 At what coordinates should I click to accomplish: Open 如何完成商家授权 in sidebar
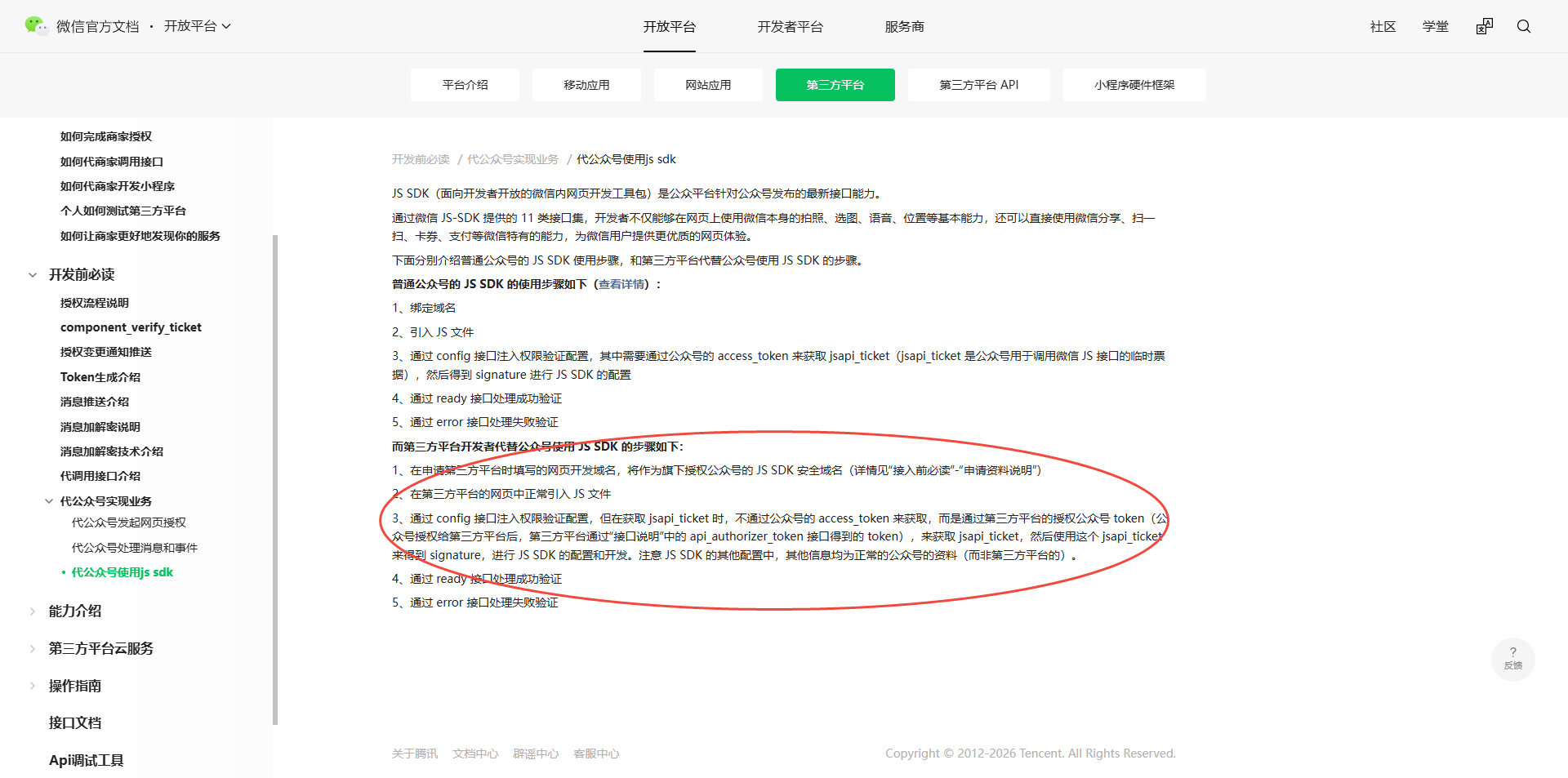(106, 136)
